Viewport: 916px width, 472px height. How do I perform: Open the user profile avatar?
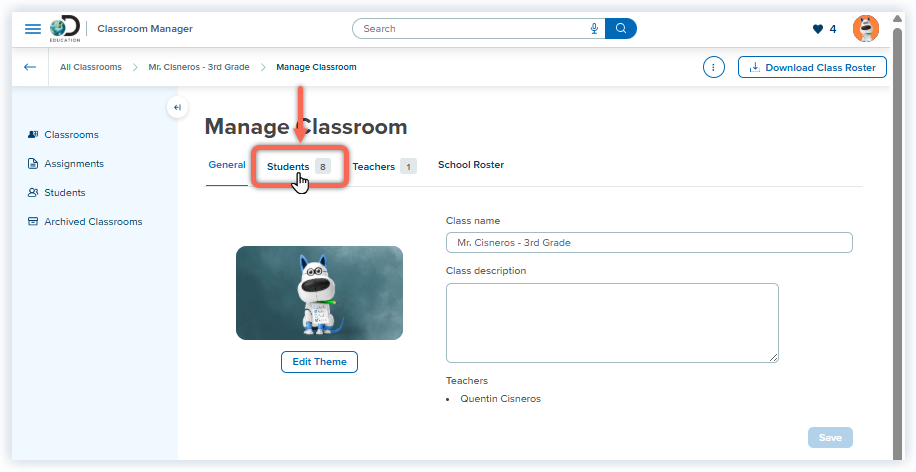pyautogui.click(x=866, y=29)
